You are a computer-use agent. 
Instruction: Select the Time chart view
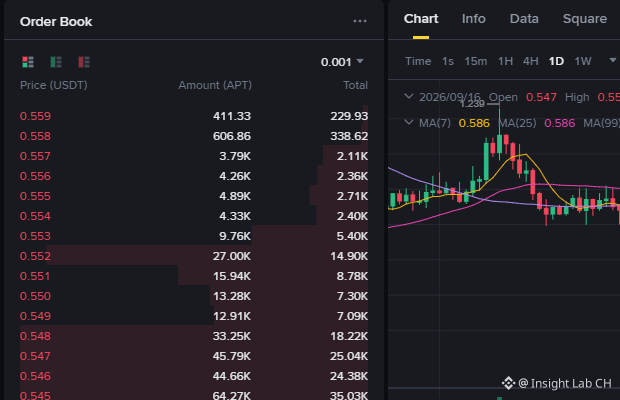pyautogui.click(x=418, y=61)
